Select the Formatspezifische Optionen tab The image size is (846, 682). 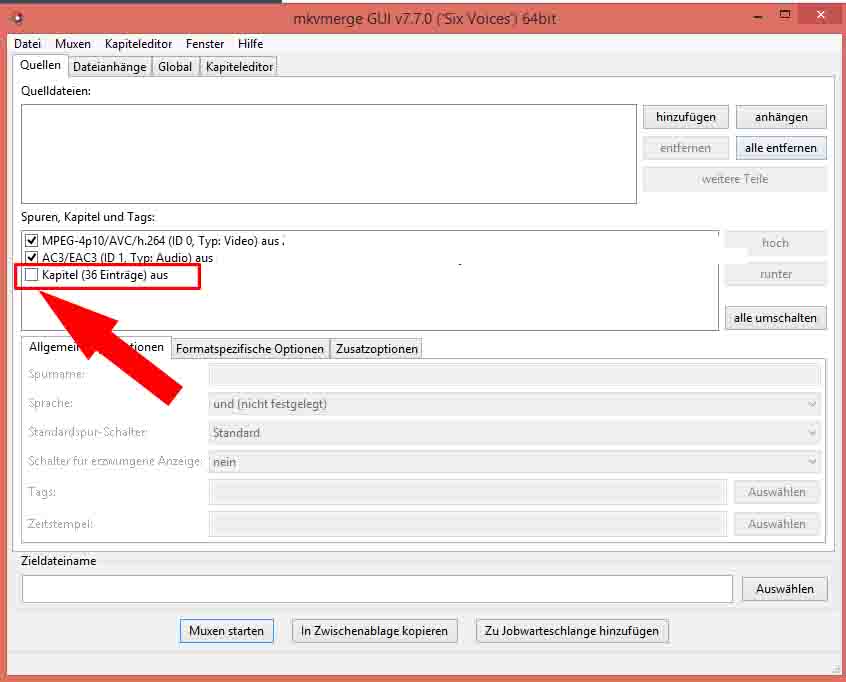pos(250,349)
